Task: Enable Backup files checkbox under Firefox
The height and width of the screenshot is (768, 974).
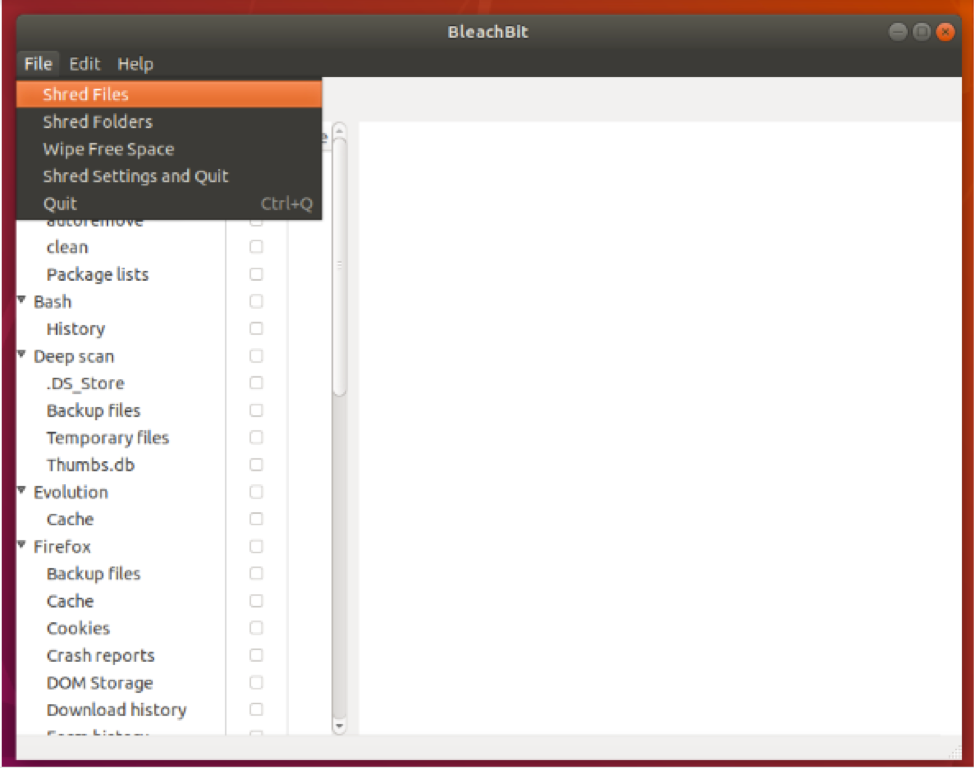Action: [x=256, y=574]
